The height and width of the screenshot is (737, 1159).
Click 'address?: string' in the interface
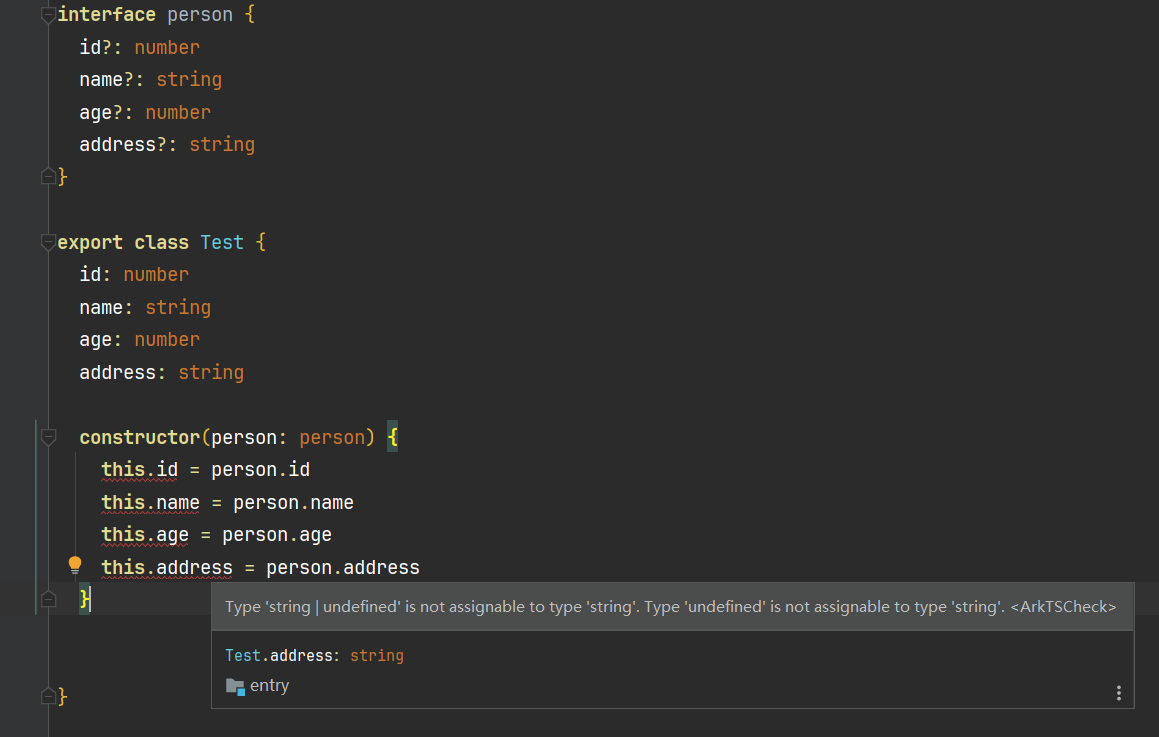[x=167, y=145]
